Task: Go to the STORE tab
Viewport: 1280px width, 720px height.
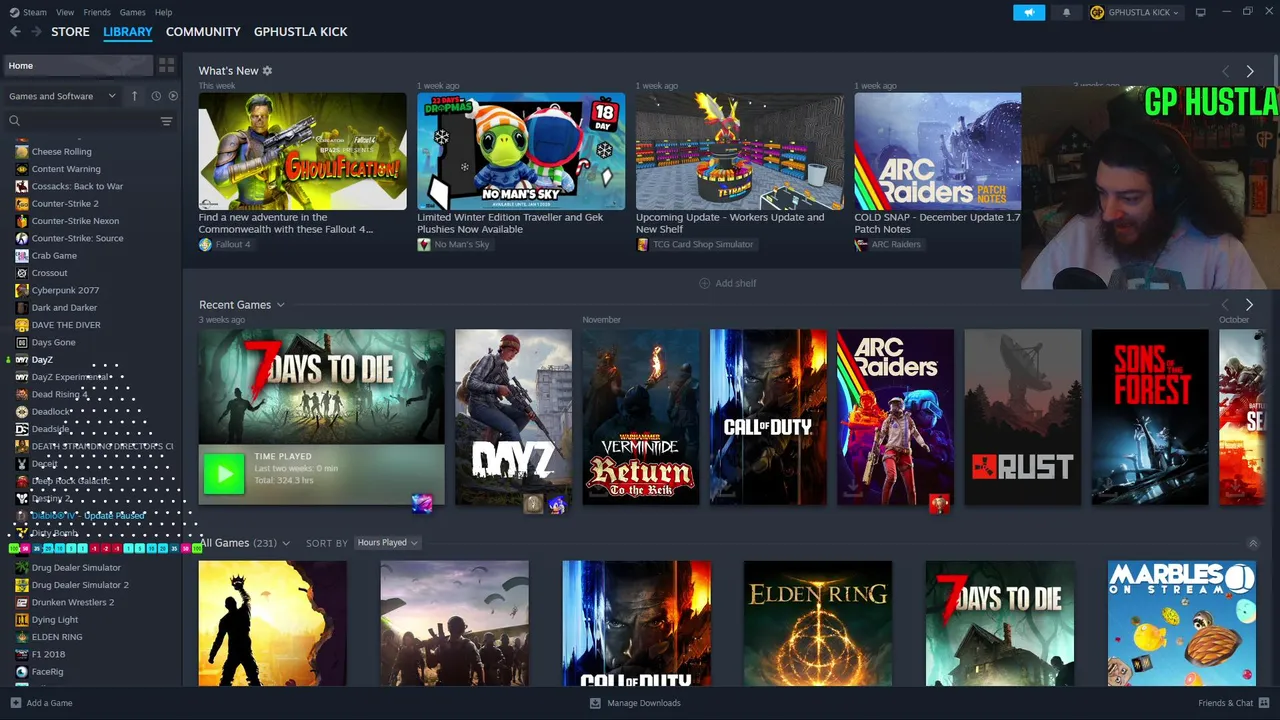Action: click(x=70, y=32)
